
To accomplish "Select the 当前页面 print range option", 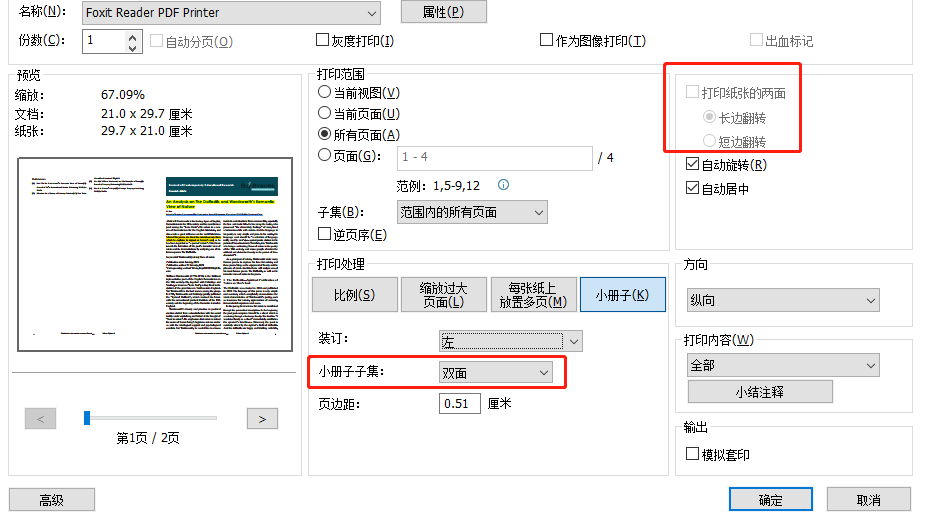I will pos(325,114).
